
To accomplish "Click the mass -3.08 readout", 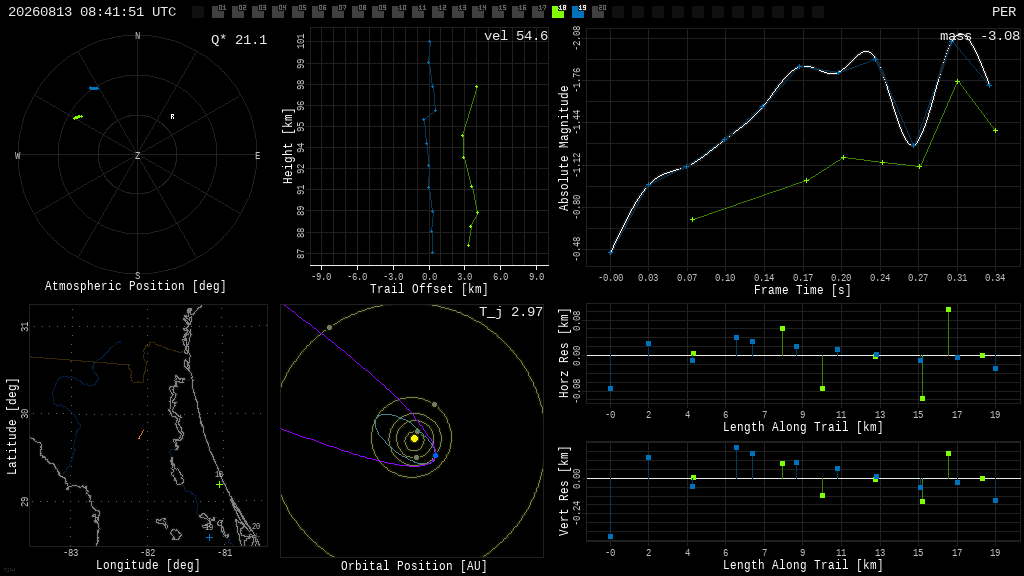I will (x=980, y=36).
